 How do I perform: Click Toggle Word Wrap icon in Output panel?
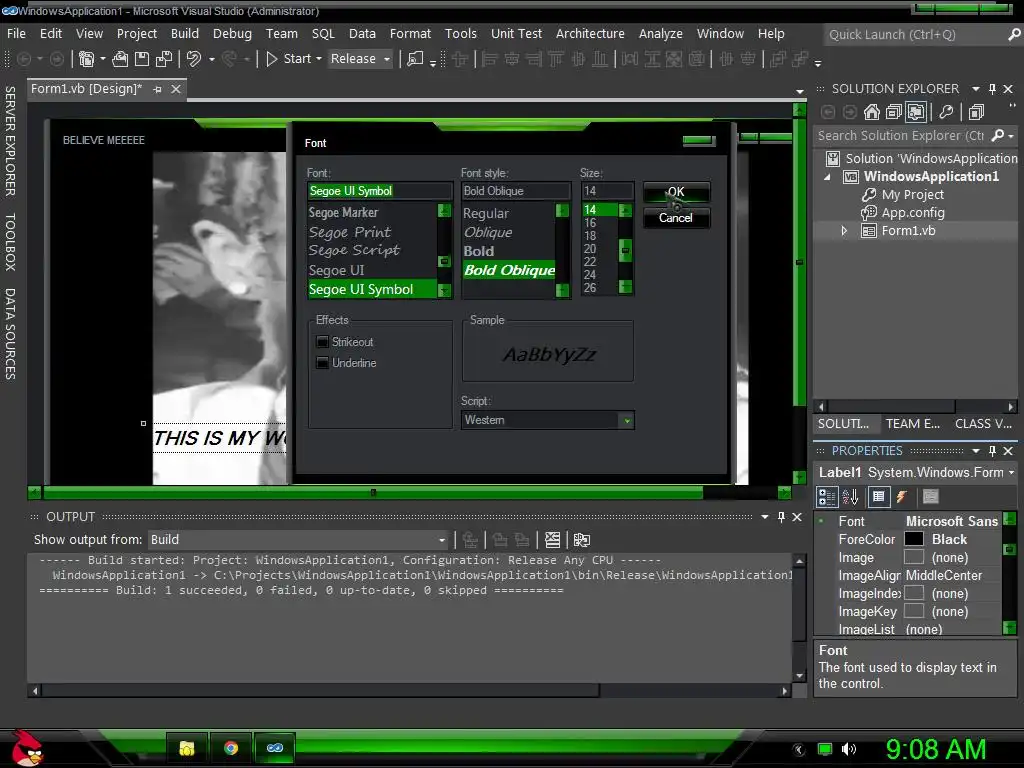coord(581,540)
